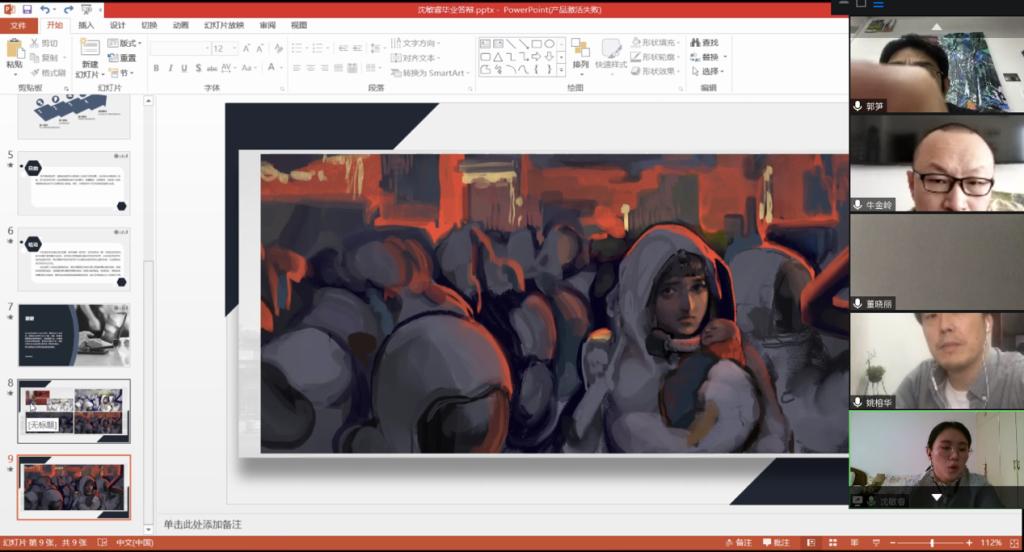Screen dimensions: 1024x552
Task: Click the zoom slider handle
Action: pos(932,543)
